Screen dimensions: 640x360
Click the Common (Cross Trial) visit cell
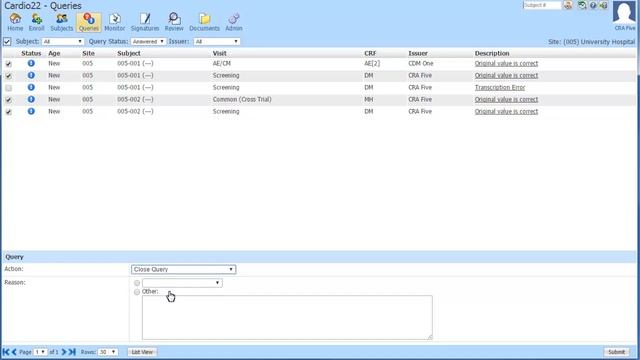tap(242, 100)
